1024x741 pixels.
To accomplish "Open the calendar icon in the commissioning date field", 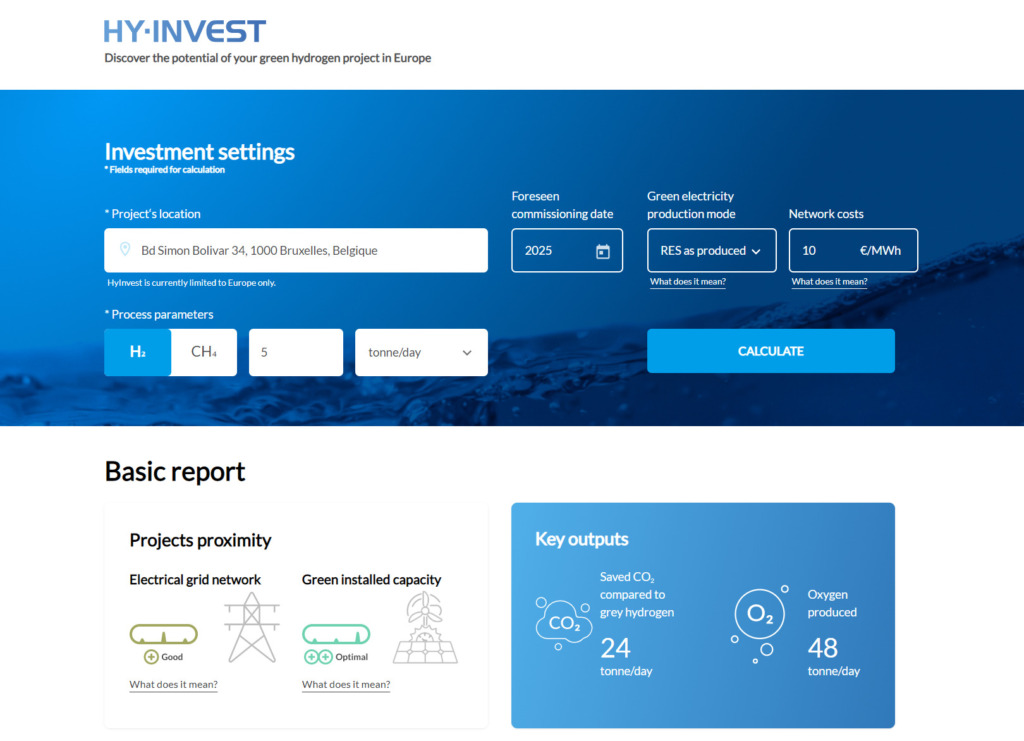I will pyautogui.click(x=603, y=251).
